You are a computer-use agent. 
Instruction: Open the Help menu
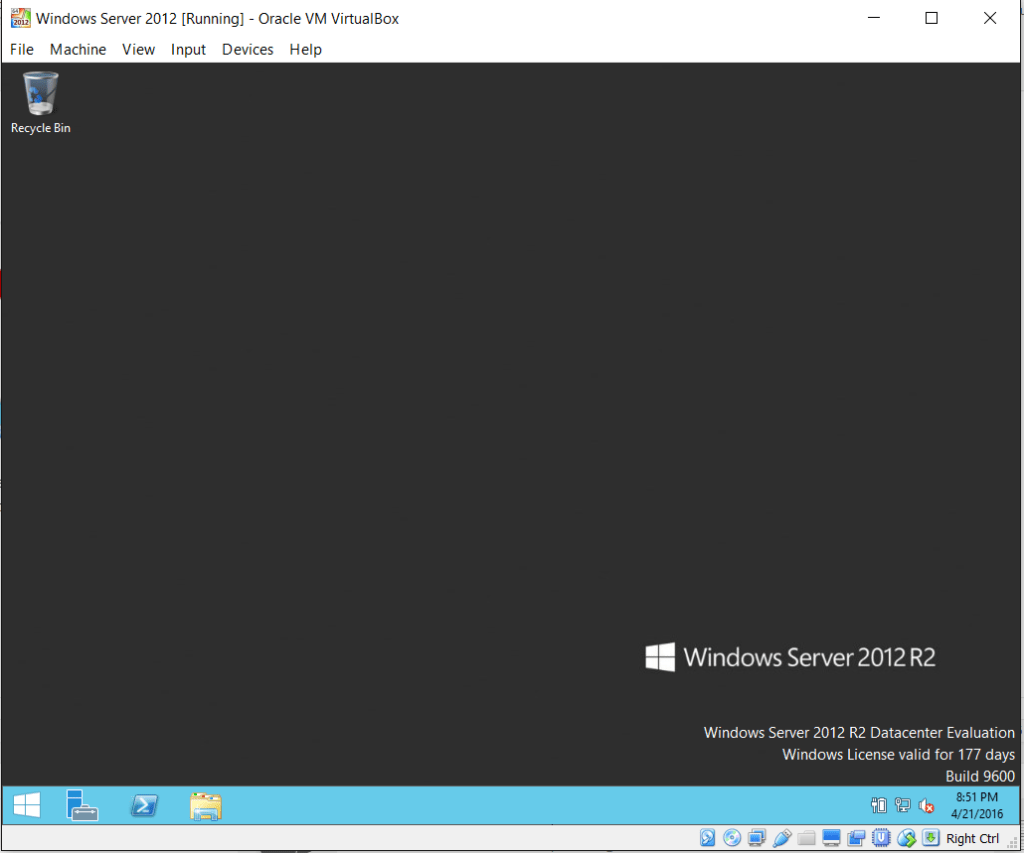coord(305,49)
